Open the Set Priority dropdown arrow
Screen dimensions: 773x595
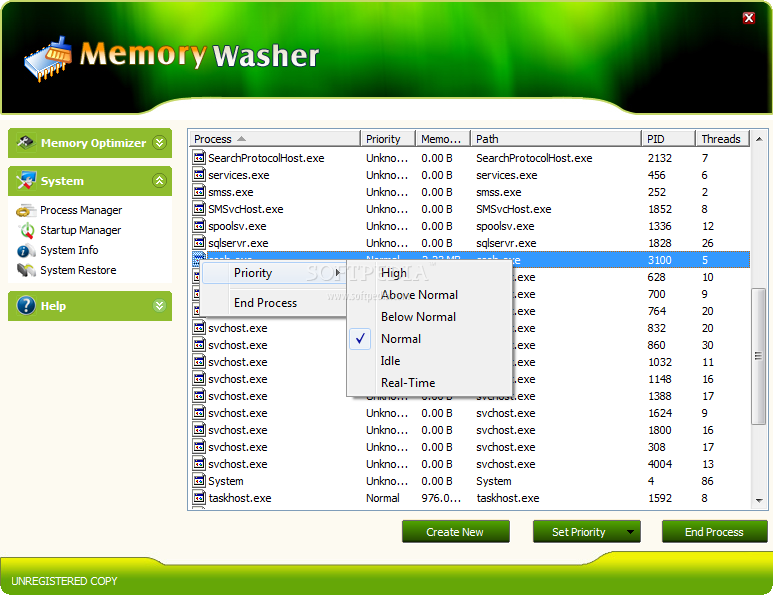630,532
